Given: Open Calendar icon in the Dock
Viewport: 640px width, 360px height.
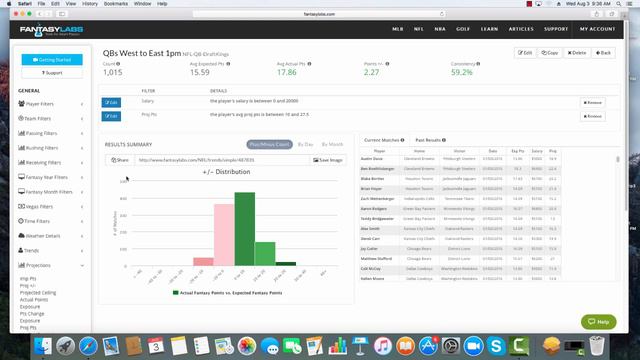Looking at the screenshot, I should [156, 346].
